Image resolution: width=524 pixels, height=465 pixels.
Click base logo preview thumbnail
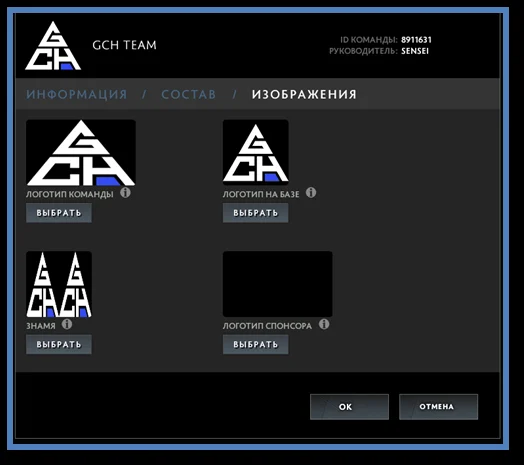click(x=256, y=152)
